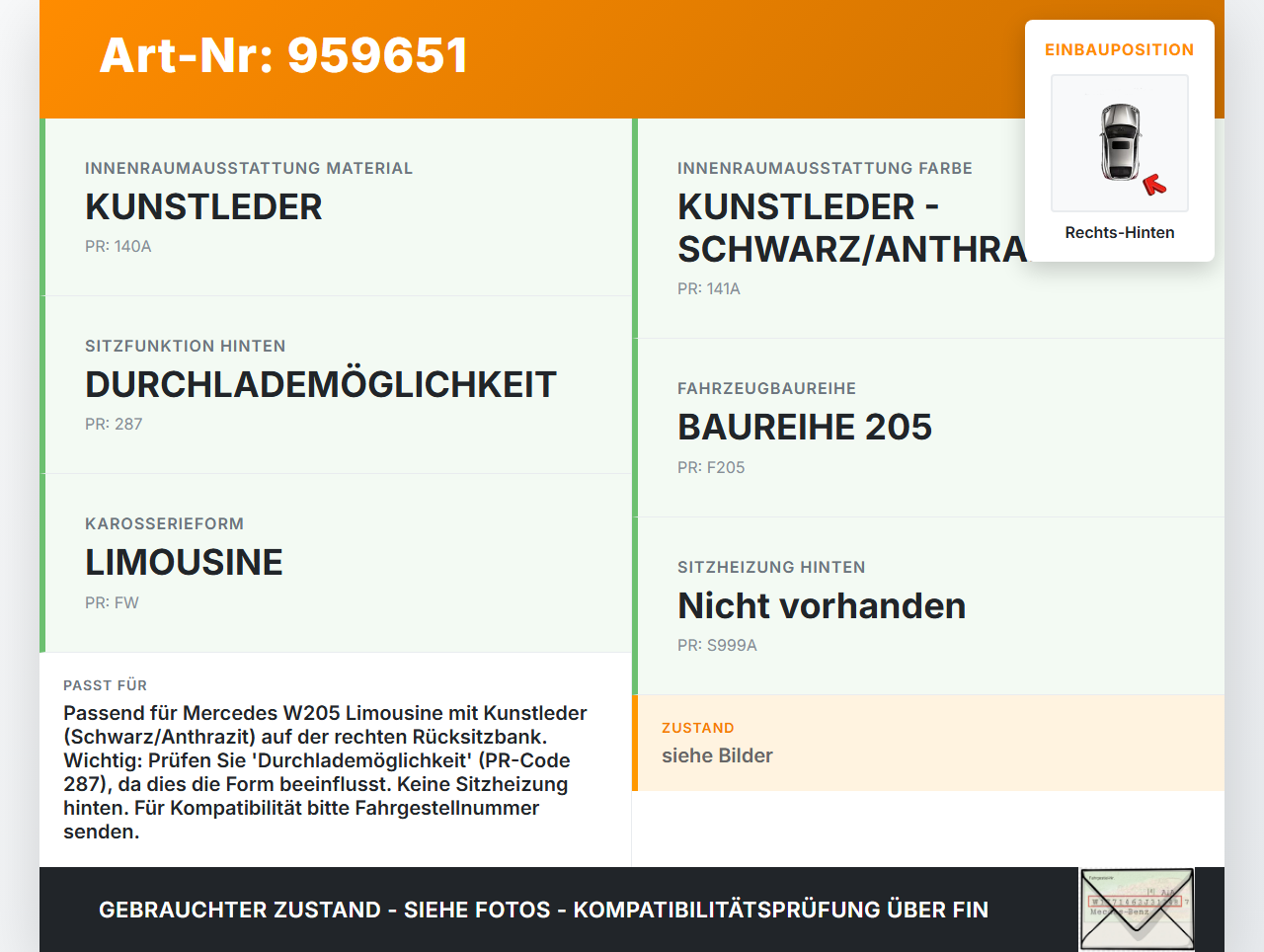This screenshot has height=952, width=1264.
Task: Click the Rechts-Hinten position label
Action: click(1119, 232)
